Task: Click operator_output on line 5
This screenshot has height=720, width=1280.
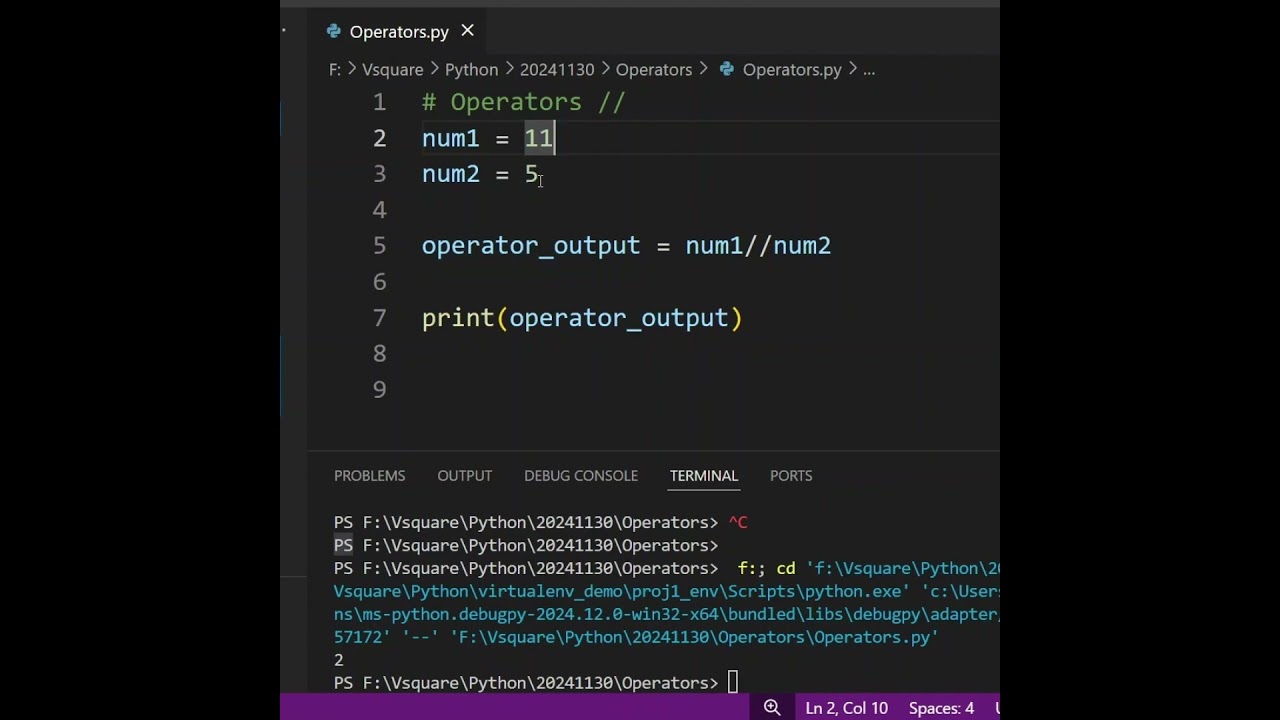Action: 531,246
